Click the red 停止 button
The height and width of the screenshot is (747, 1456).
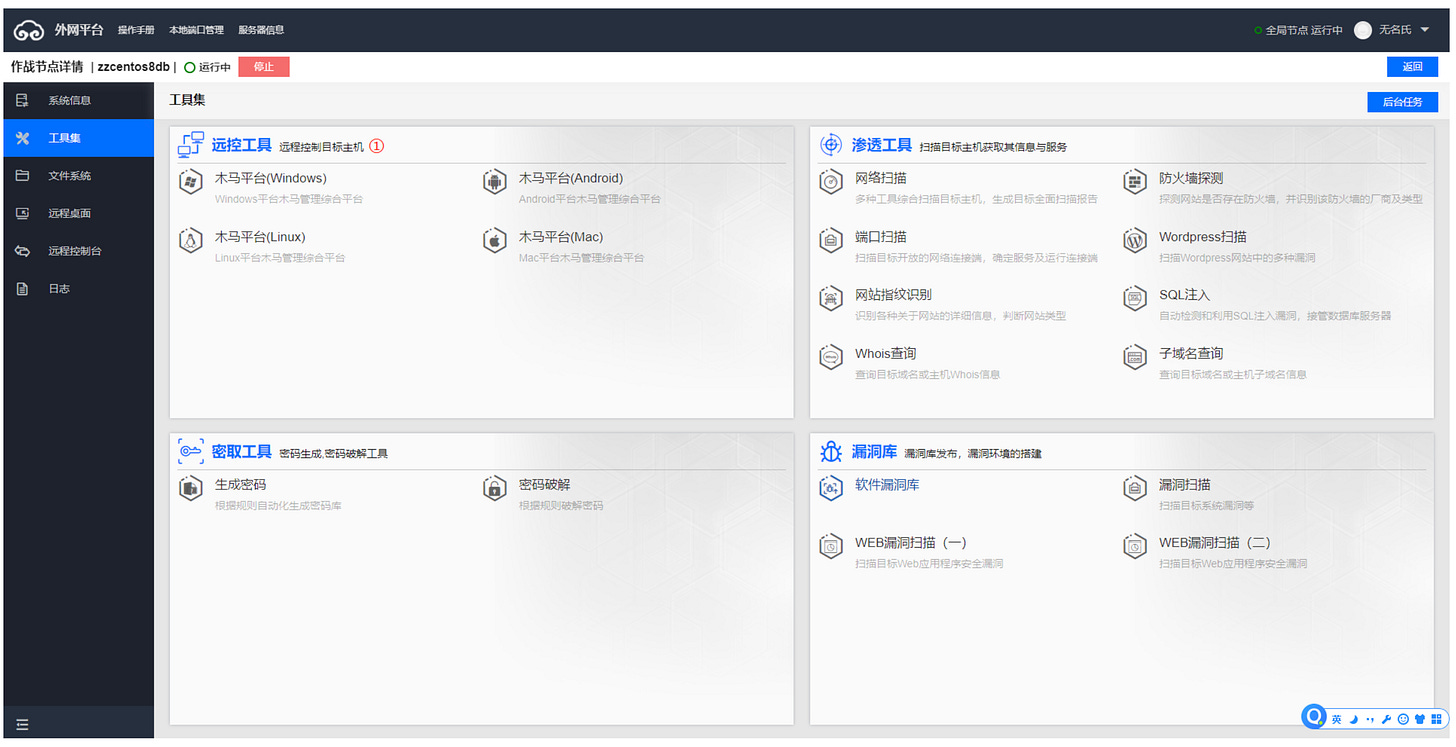point(264,67)
